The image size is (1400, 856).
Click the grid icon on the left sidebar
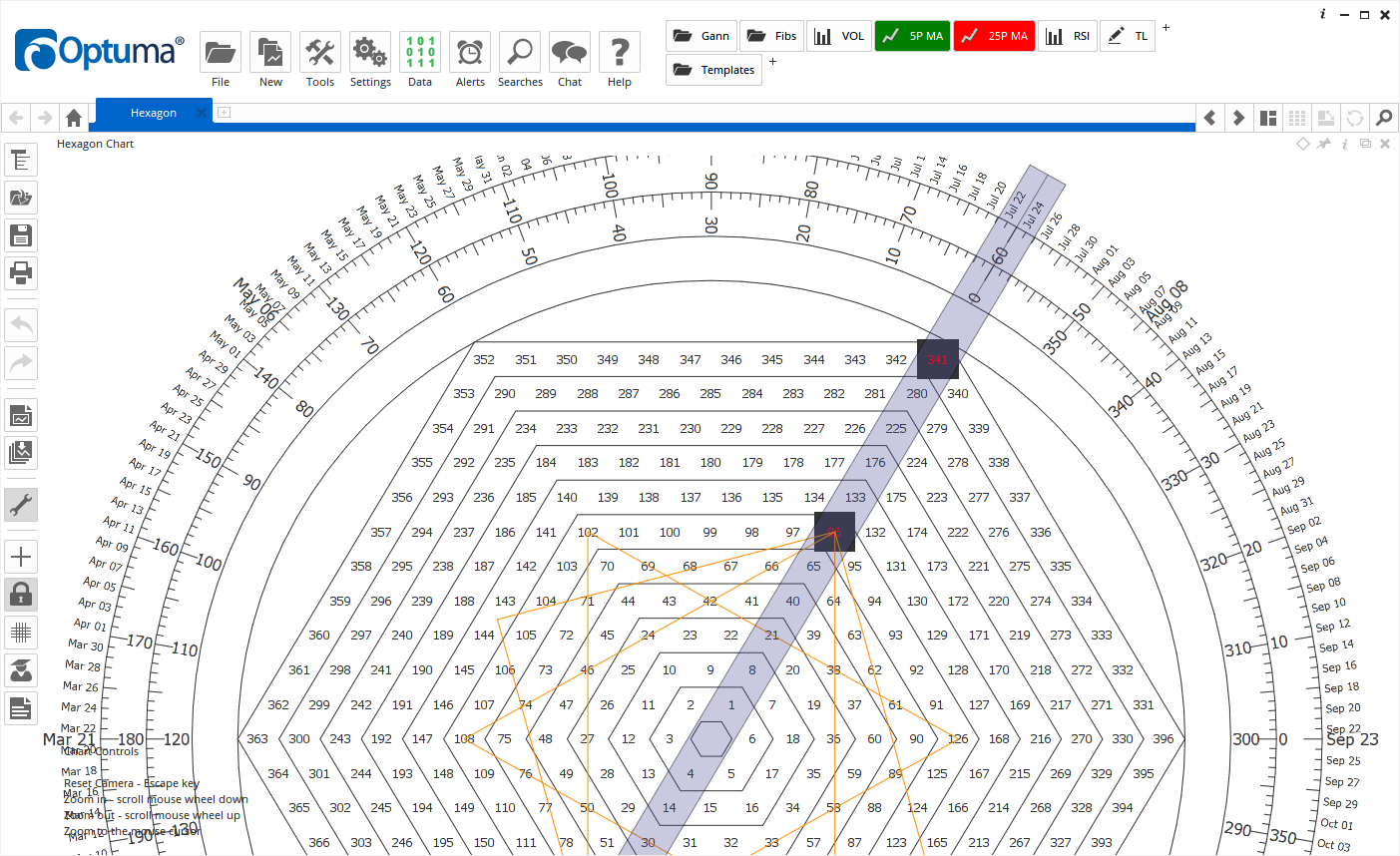(x=21, y=632)
